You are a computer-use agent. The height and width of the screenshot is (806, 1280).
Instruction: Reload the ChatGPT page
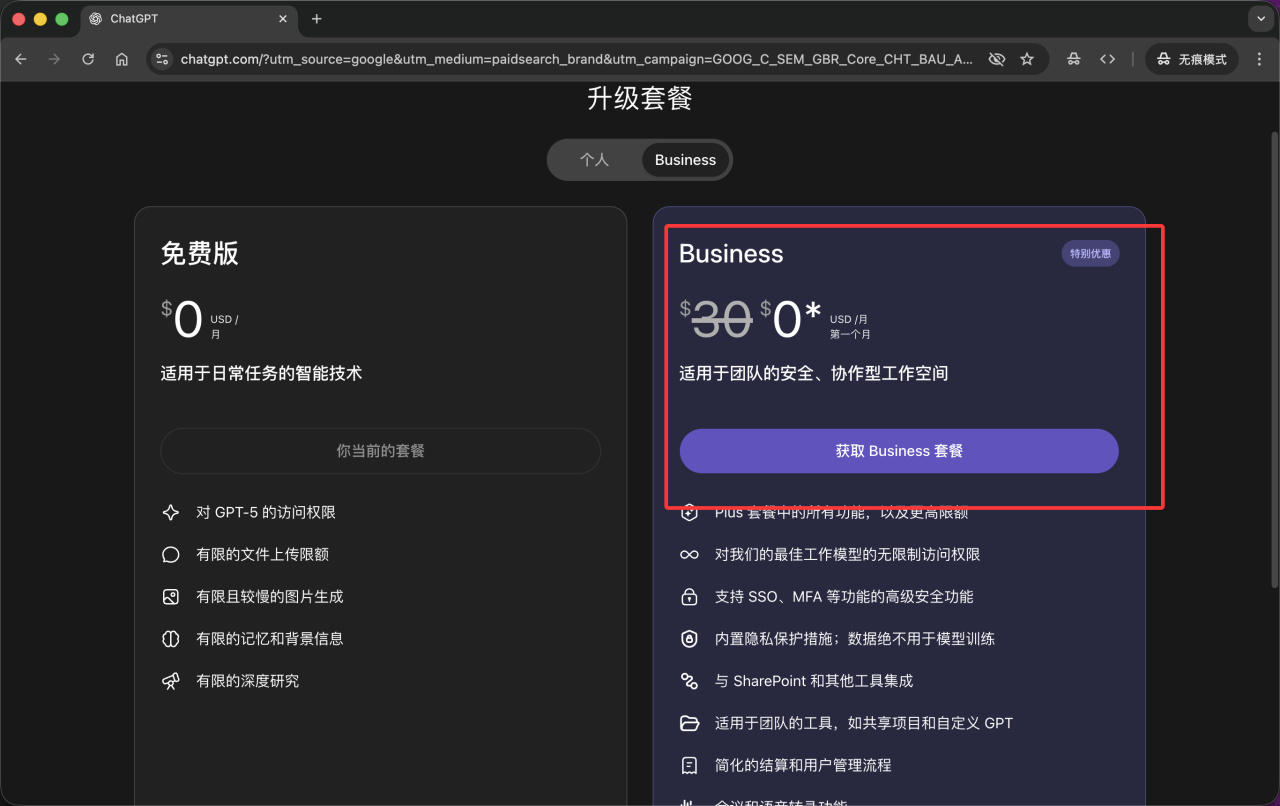pyautogui.click(x=88, y=59)
